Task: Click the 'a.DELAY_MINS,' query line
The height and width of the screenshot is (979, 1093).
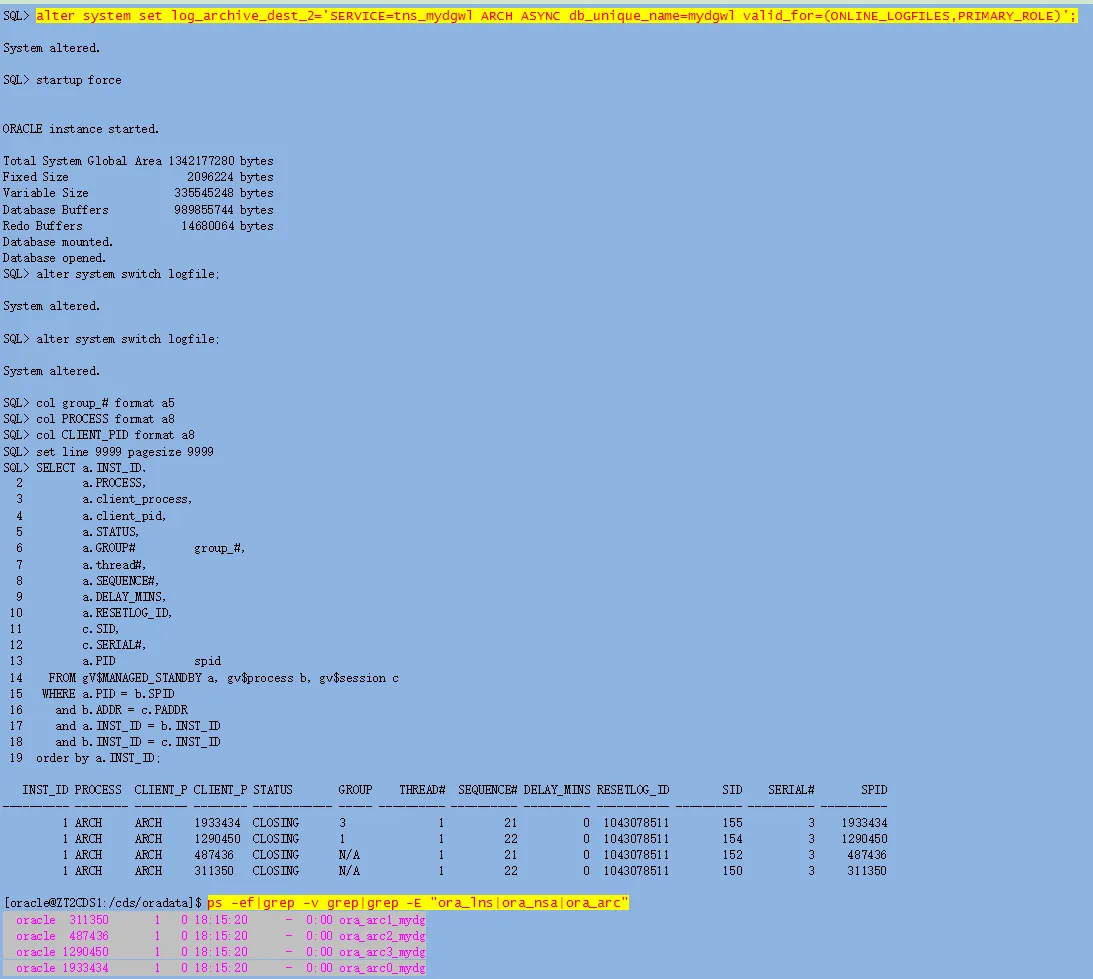Action: [124, 597]
